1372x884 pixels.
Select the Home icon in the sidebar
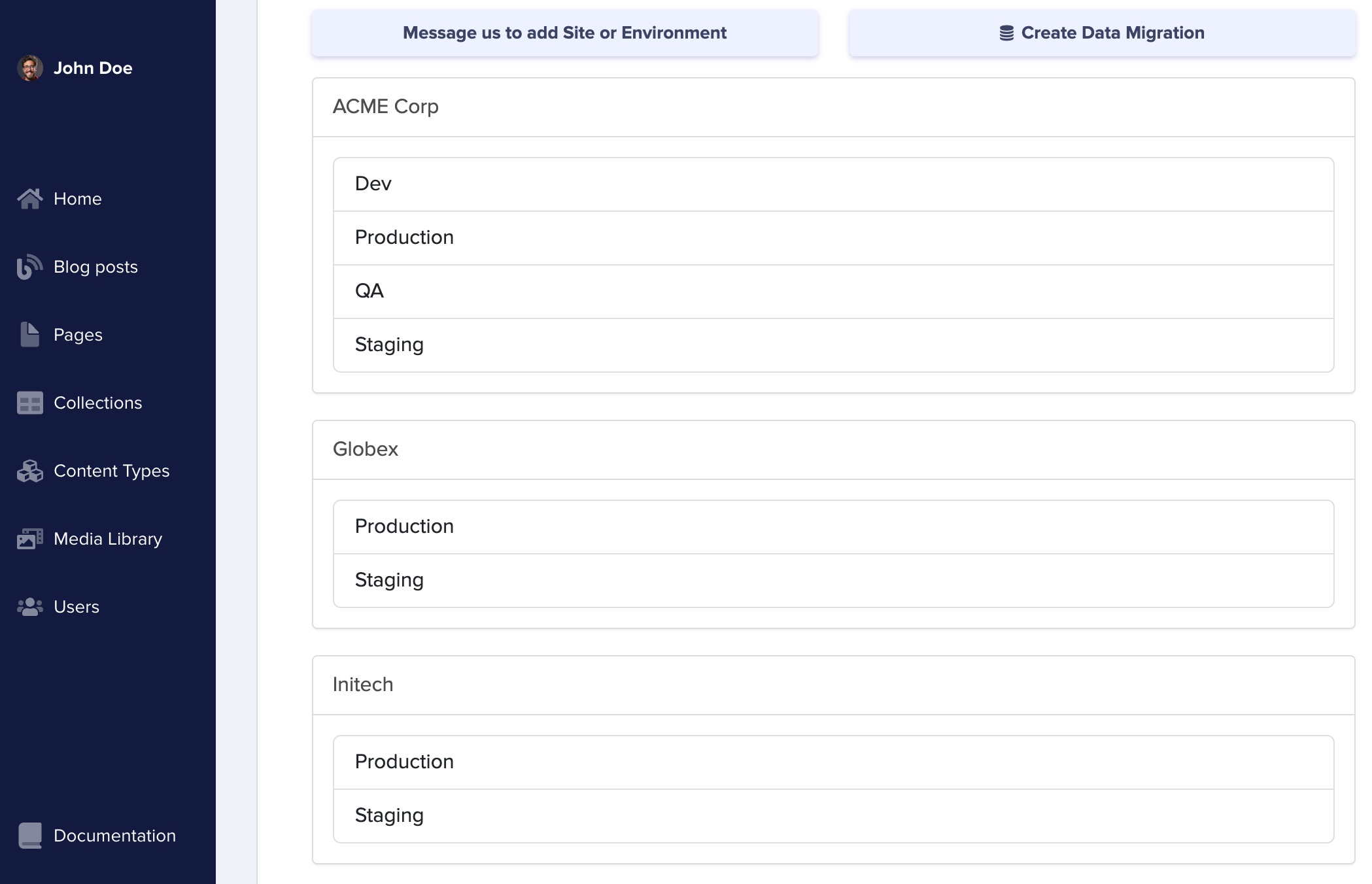point(31,198)
